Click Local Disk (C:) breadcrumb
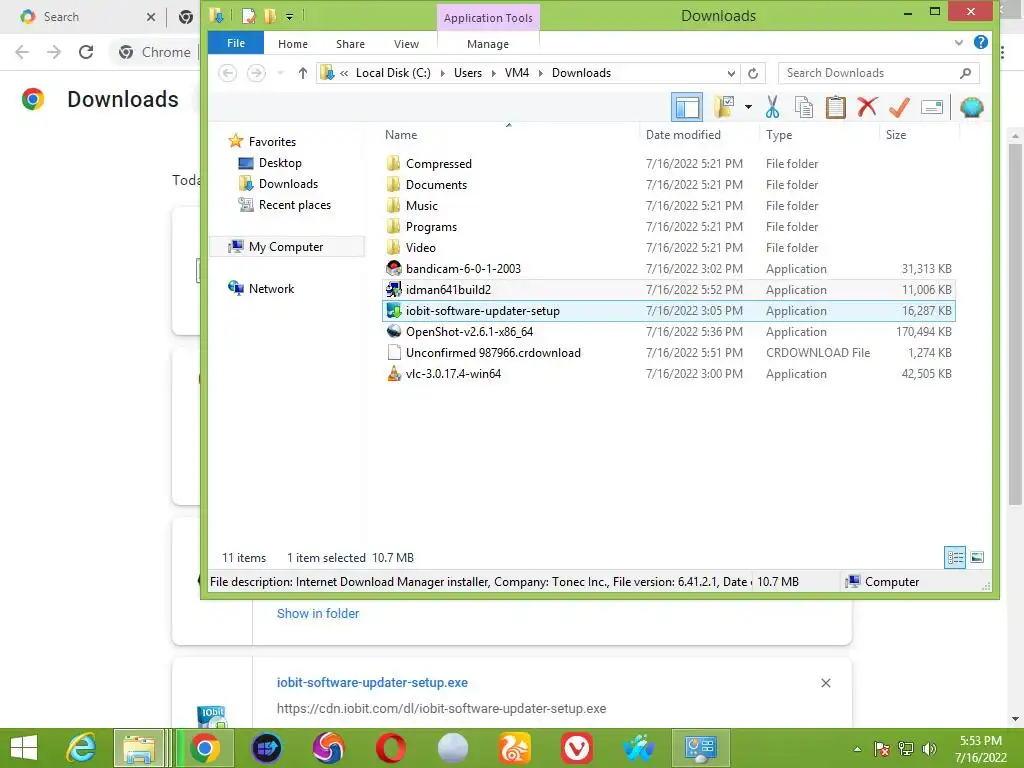The image size is (1024, 768). [x=393, y=73]
